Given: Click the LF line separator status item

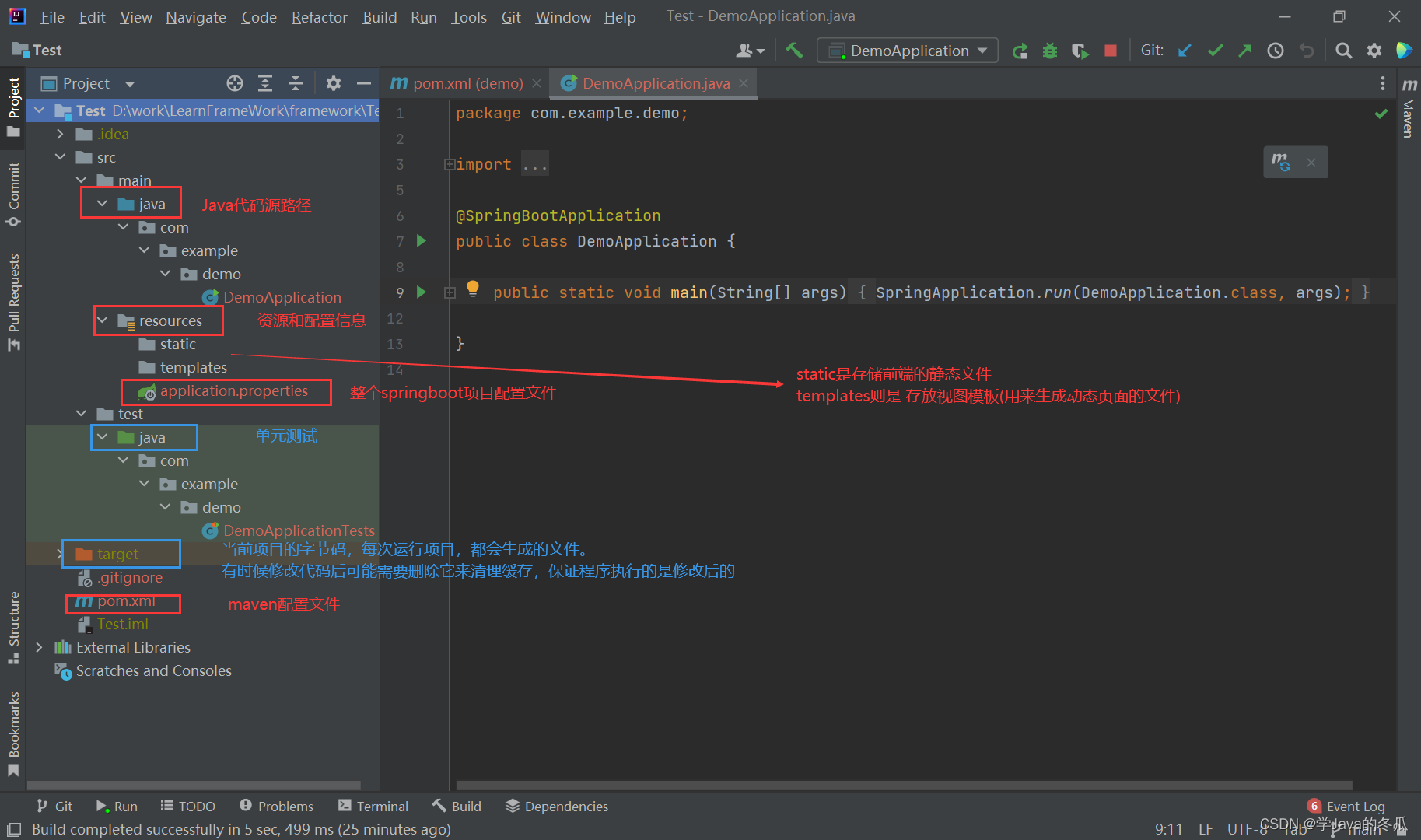Looking at the screenshot, I should click(1206, 829).
